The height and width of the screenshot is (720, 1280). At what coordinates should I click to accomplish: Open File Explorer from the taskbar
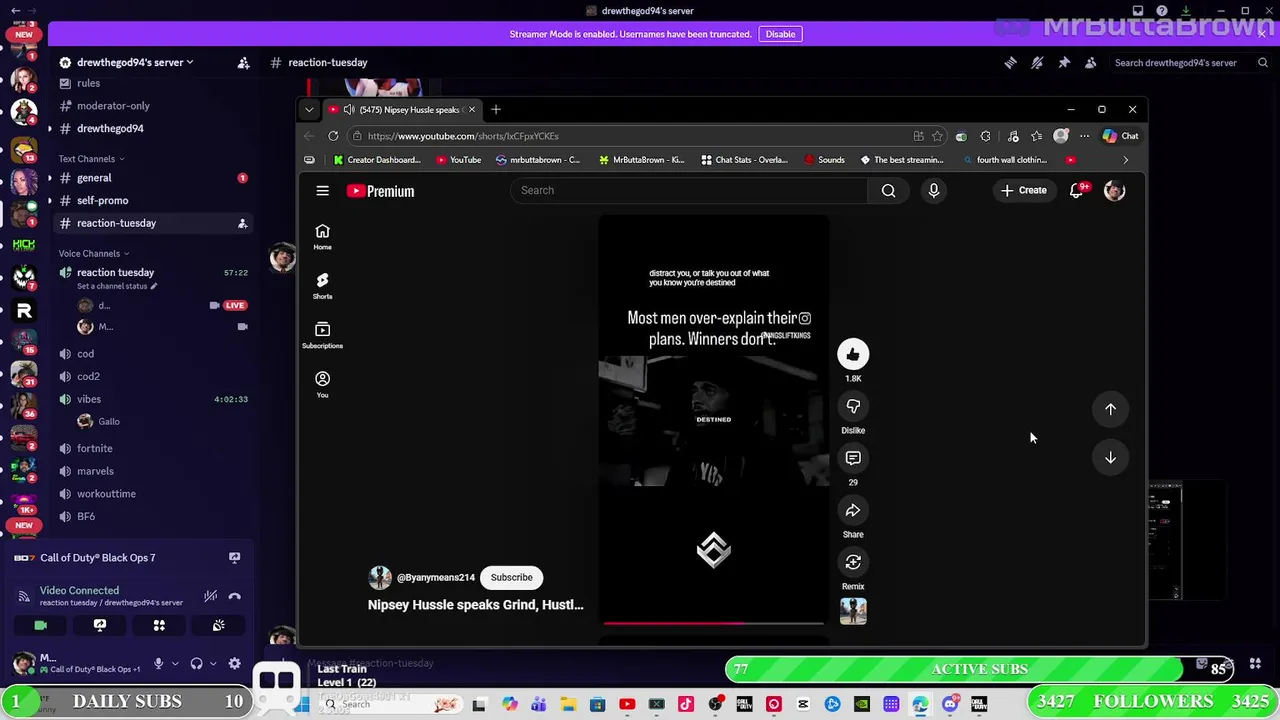[568, 705]
